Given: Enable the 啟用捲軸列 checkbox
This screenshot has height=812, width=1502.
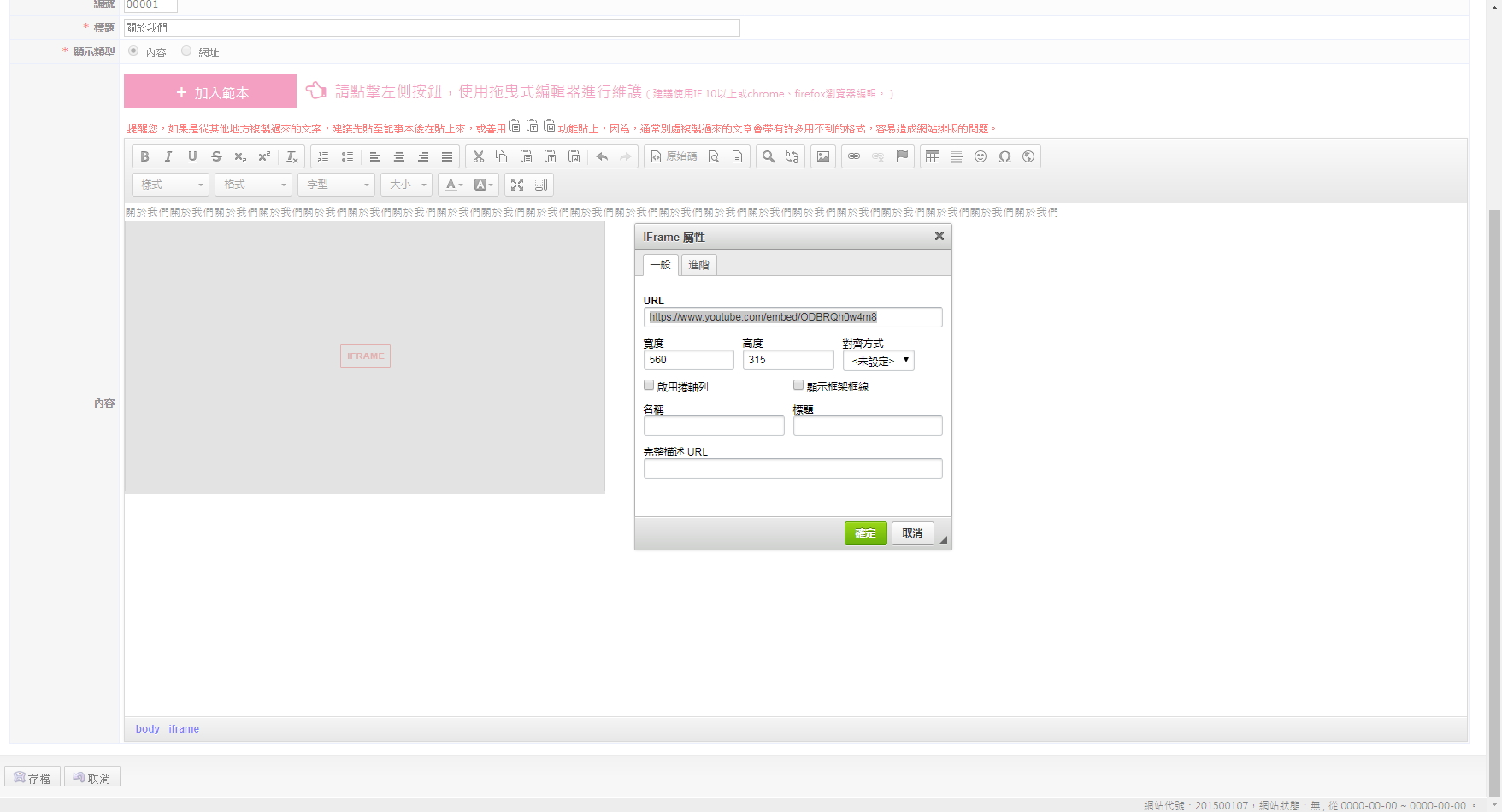Looking at the screenshot, I should click(x=649, y=385).
